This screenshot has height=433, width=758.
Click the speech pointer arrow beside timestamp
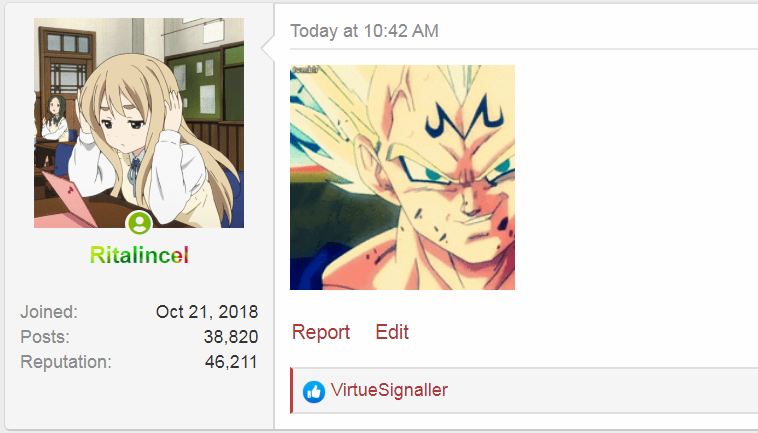(268, 47)
